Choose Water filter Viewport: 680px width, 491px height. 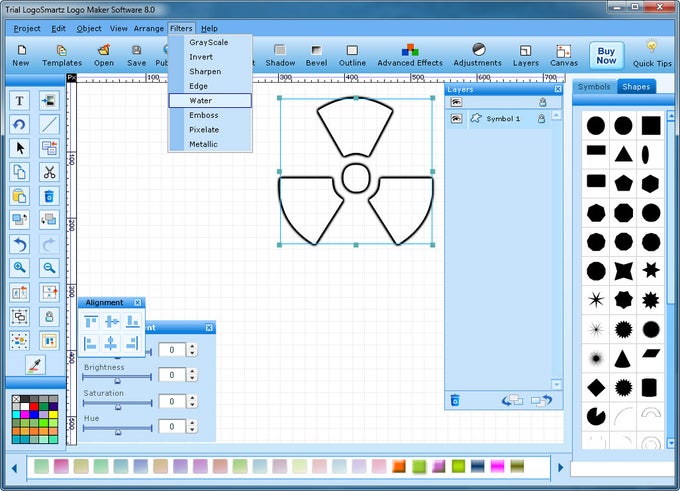(210, 101)
